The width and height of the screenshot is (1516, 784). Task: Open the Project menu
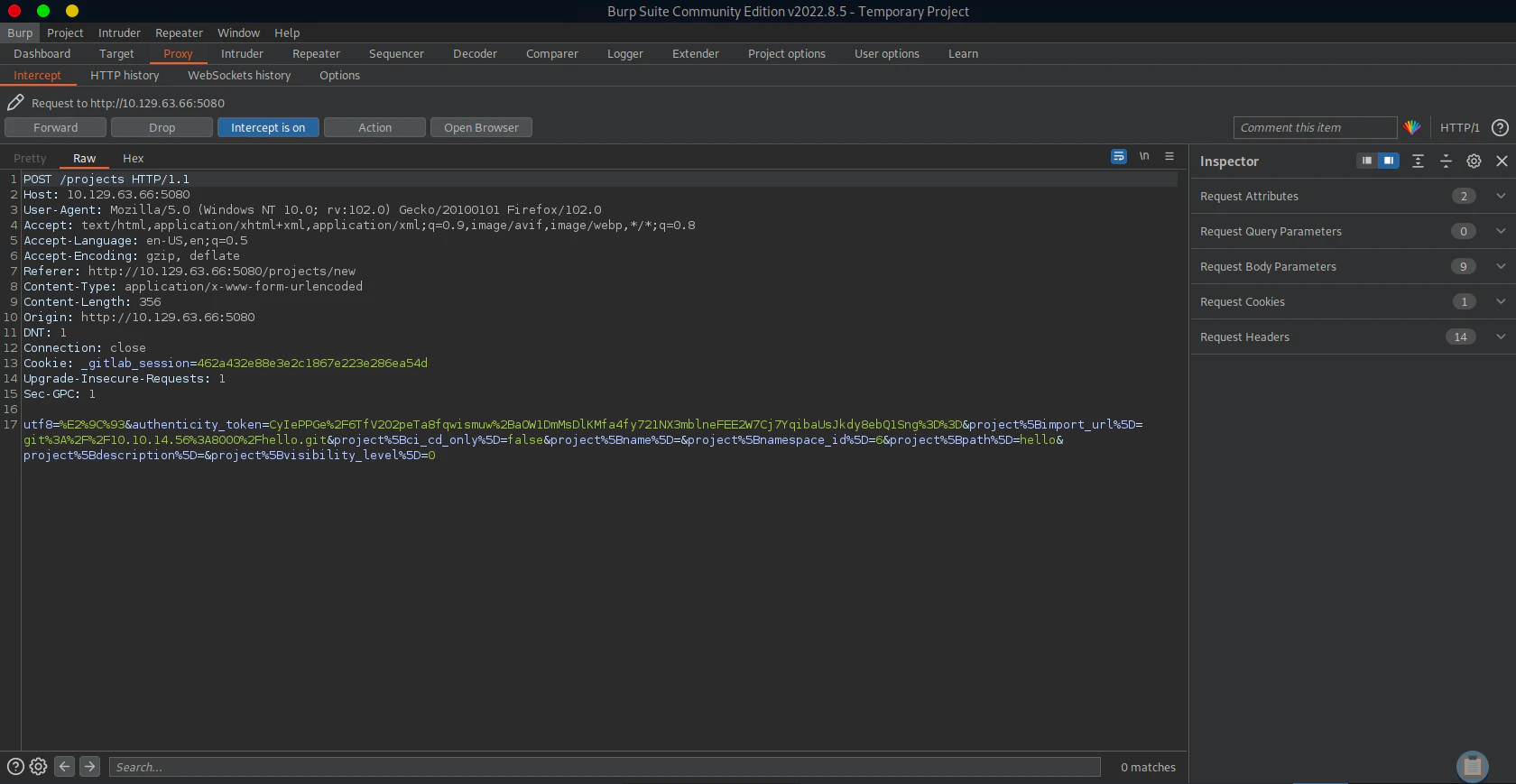[65, 32]
